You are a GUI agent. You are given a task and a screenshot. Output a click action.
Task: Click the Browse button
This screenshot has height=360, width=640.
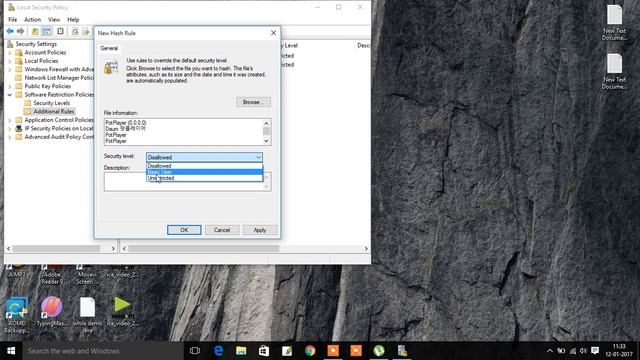pos(253,102)
